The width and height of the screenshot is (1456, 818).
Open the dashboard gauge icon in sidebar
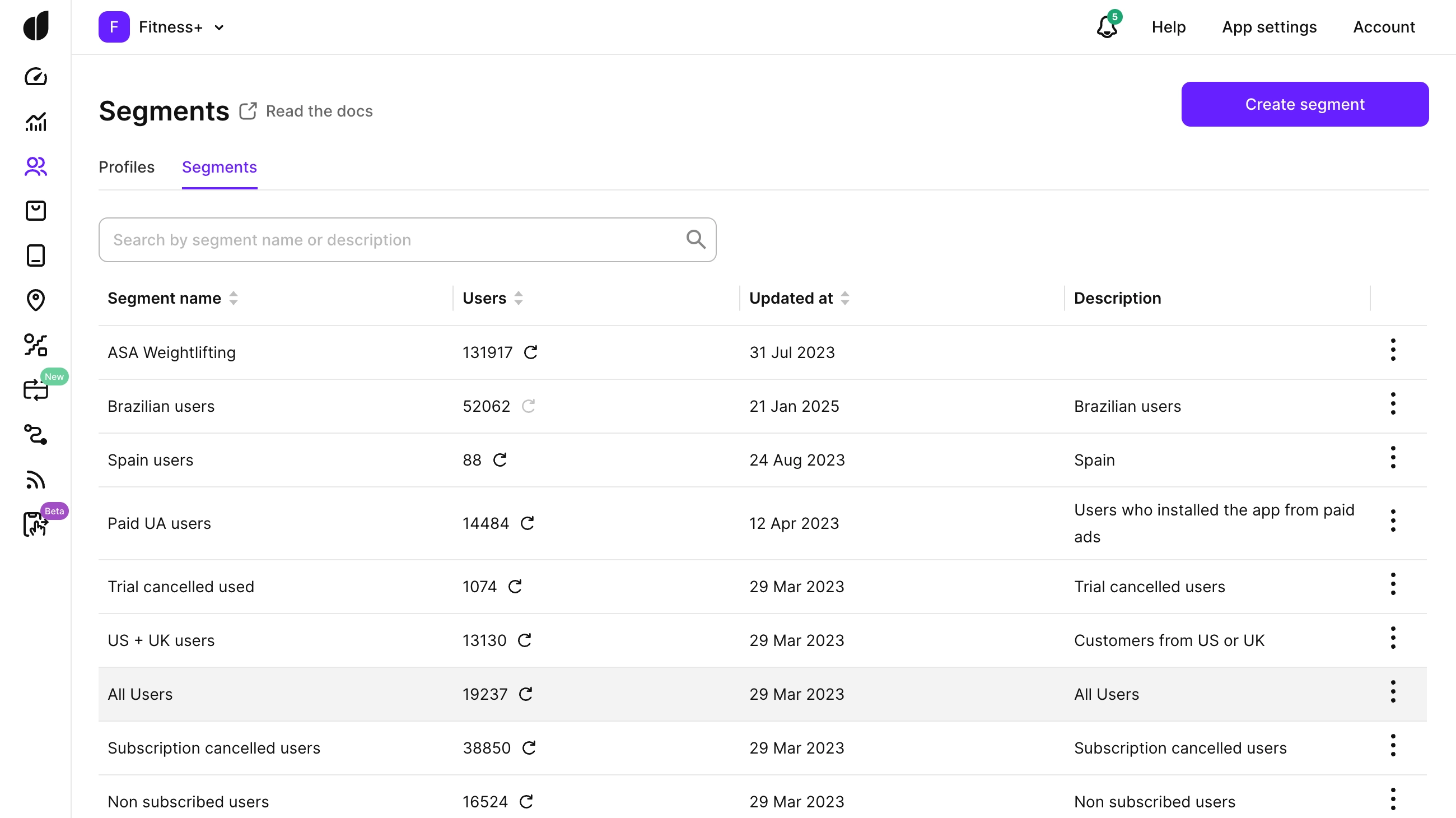[36, 76]
